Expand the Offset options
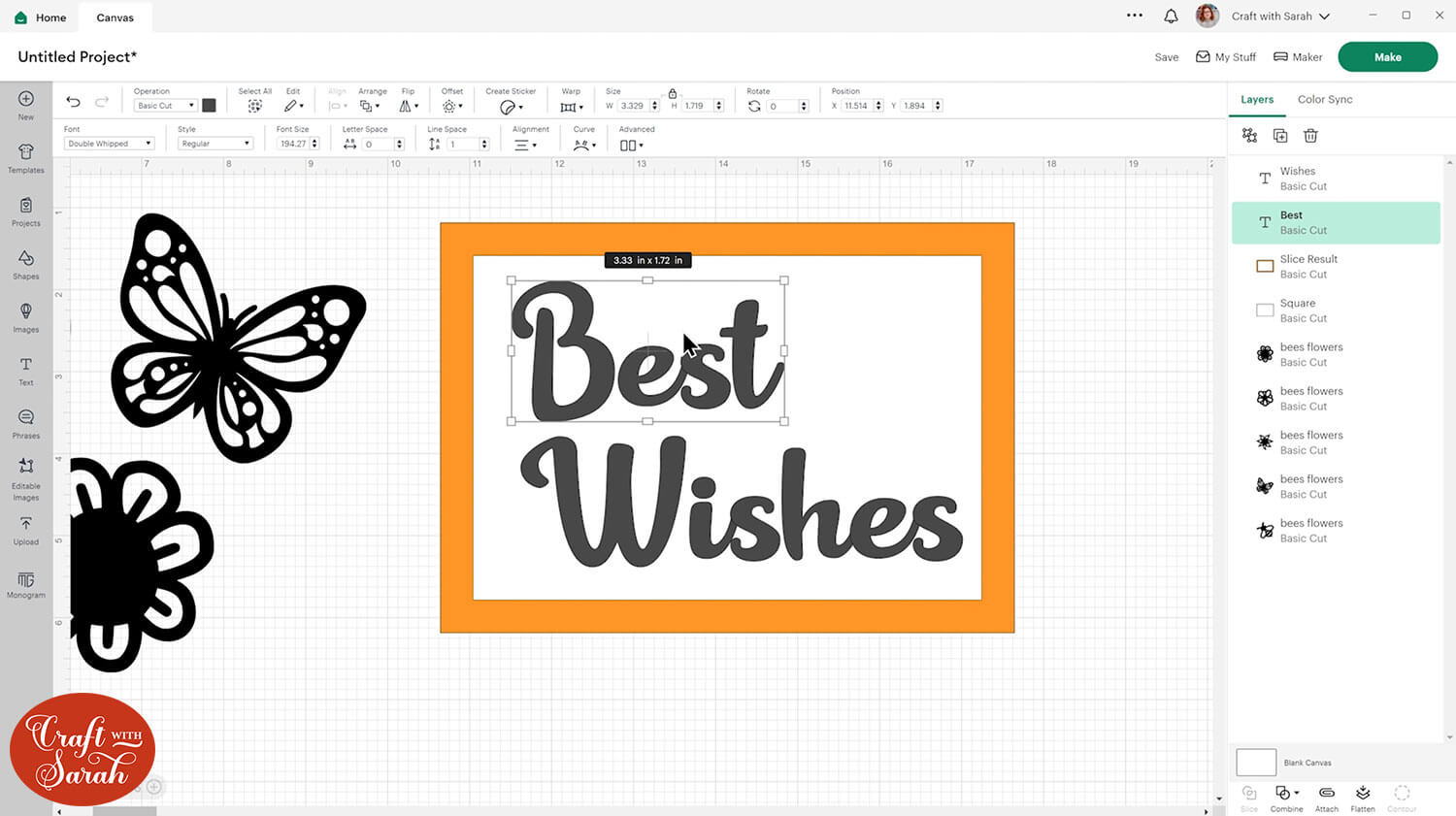 point(452,106)
